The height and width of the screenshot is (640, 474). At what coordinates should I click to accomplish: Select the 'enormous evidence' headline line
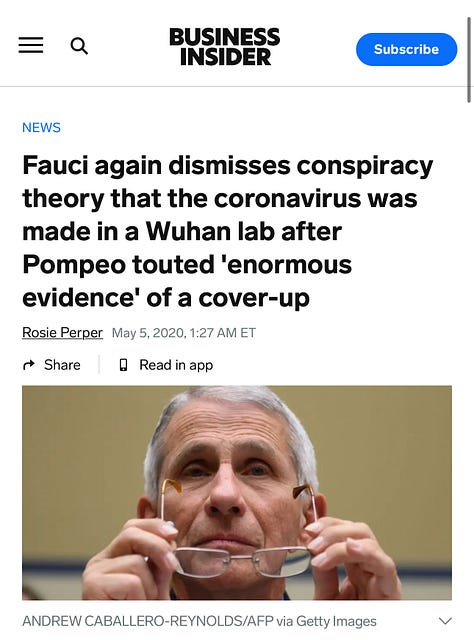(x=187, y=281)
